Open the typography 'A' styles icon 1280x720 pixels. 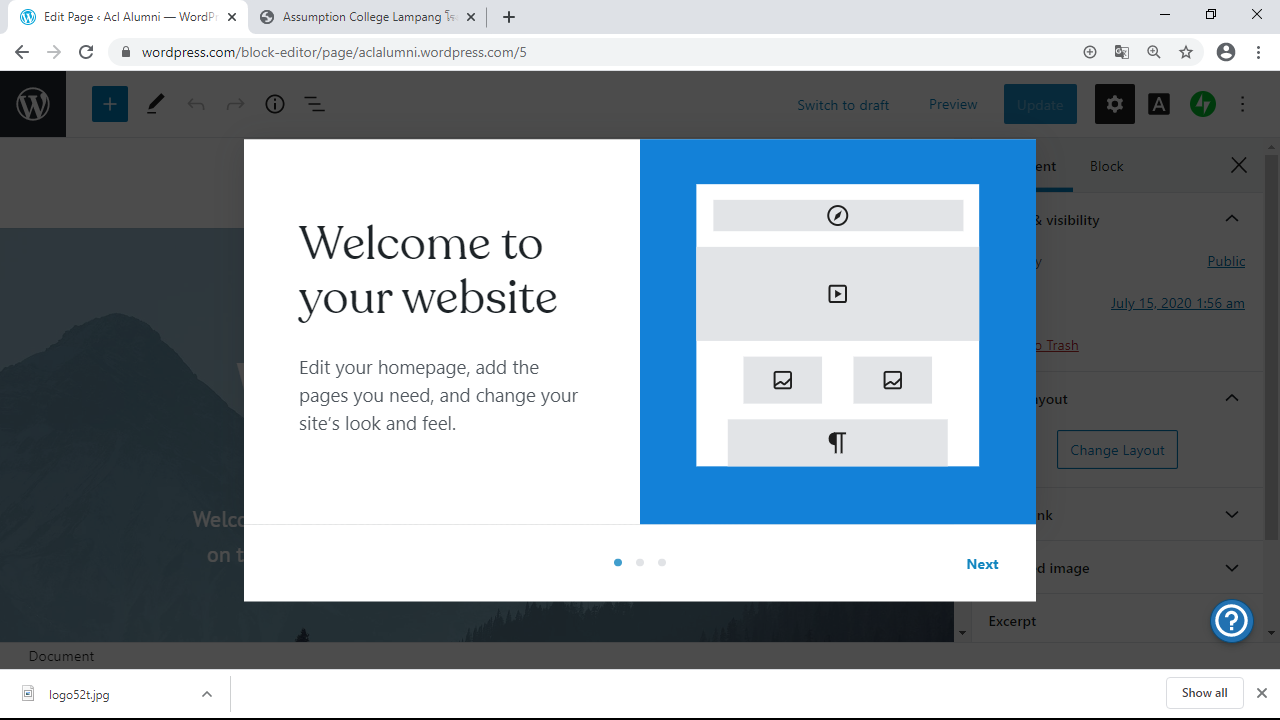[x=1159, y=104]
